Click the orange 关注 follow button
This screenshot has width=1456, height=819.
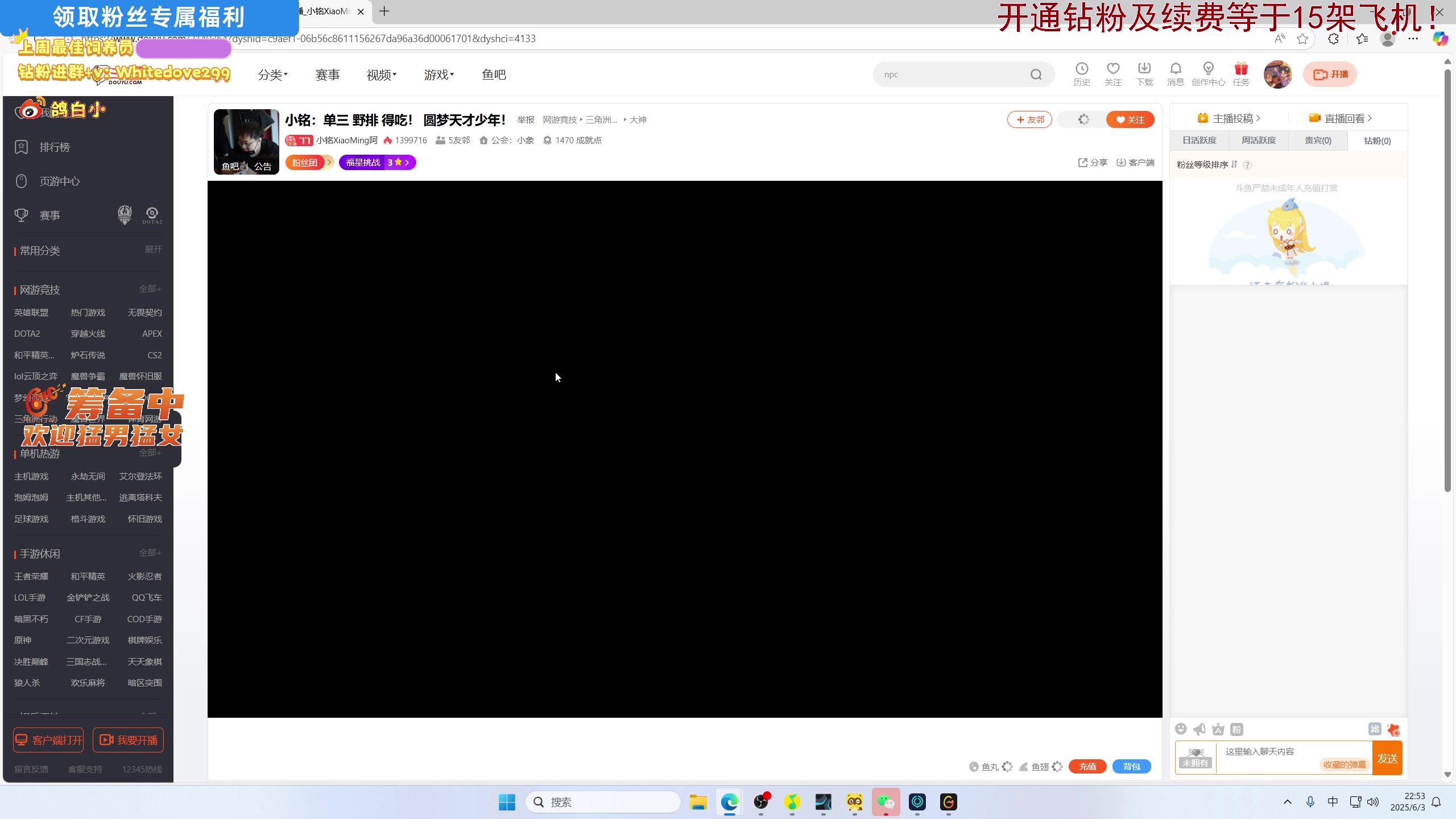(1130, 119)
